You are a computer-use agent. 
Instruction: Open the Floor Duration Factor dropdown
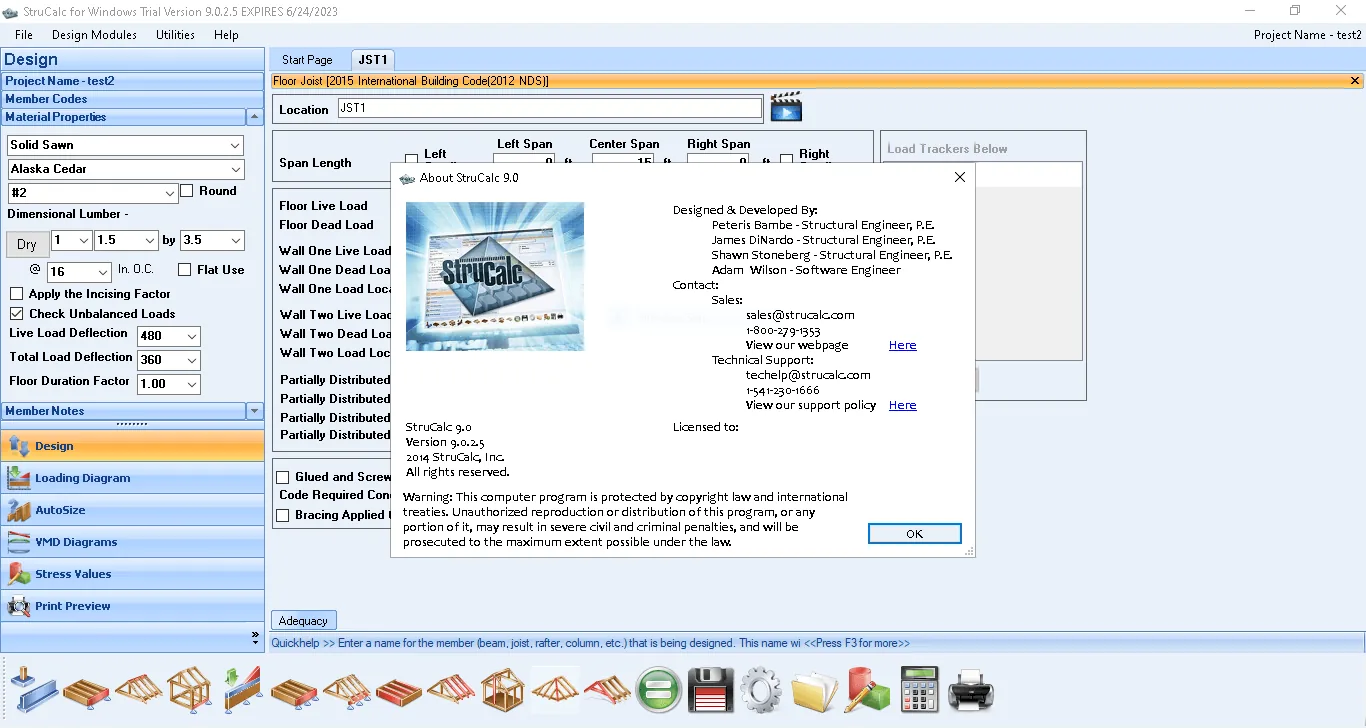pos(192,384)
